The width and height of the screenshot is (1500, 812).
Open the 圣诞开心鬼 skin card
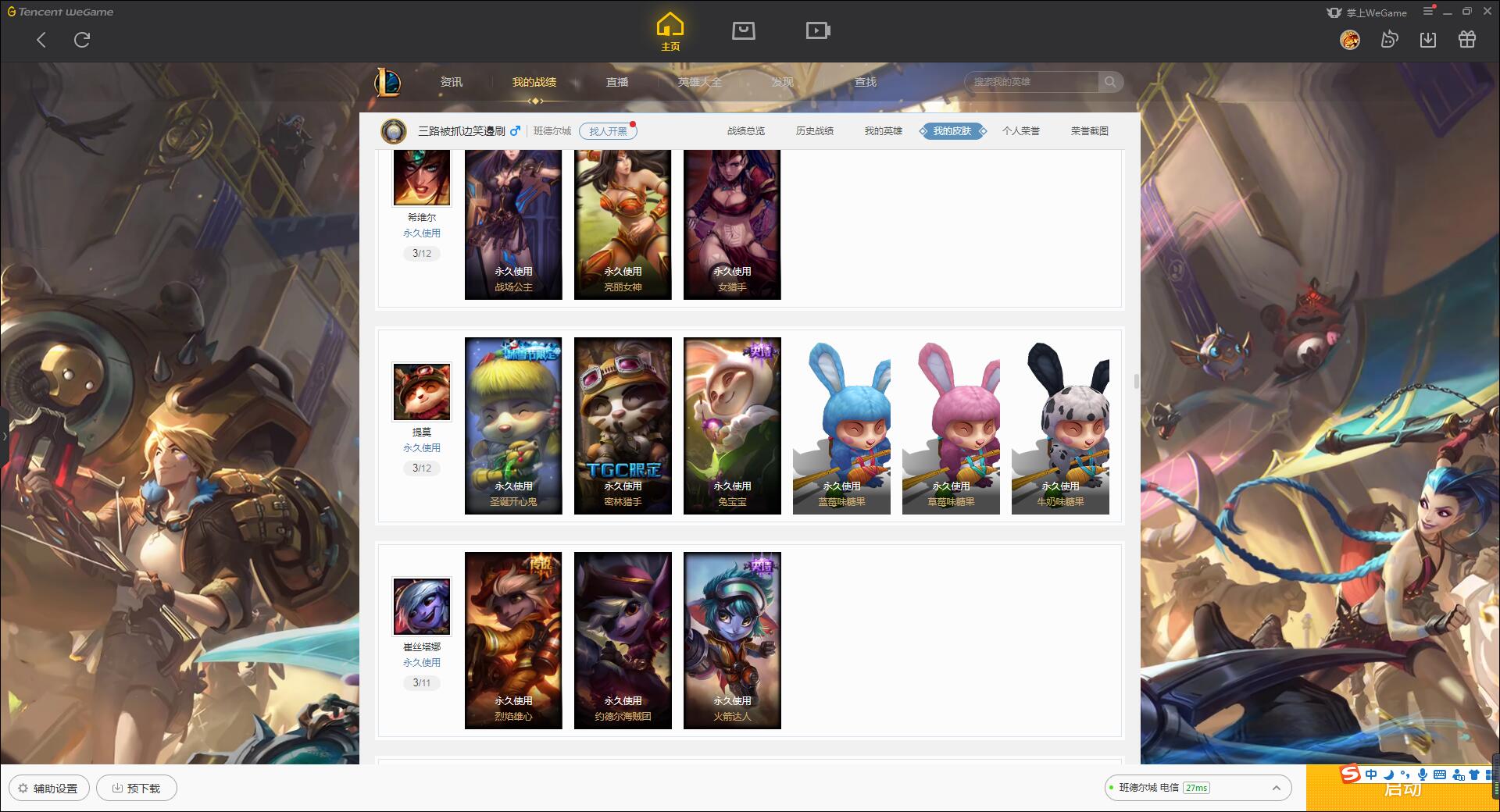click(513, 426)
